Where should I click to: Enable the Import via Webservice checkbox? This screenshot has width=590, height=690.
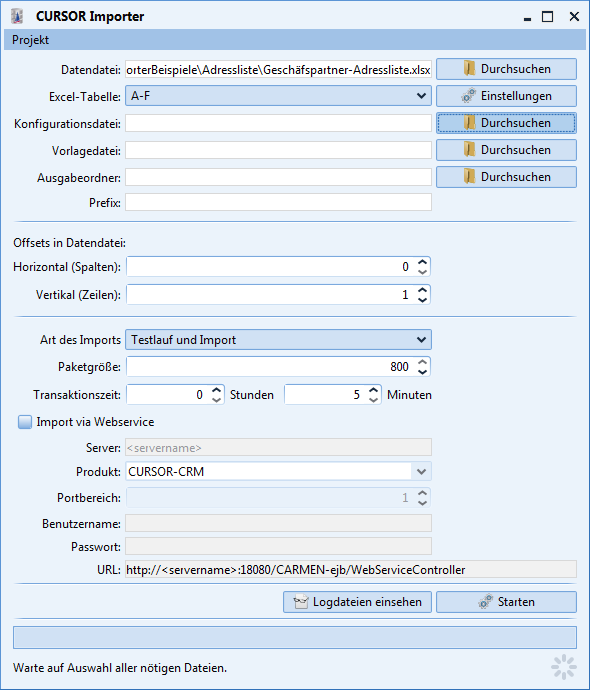(x=25, y=422)
